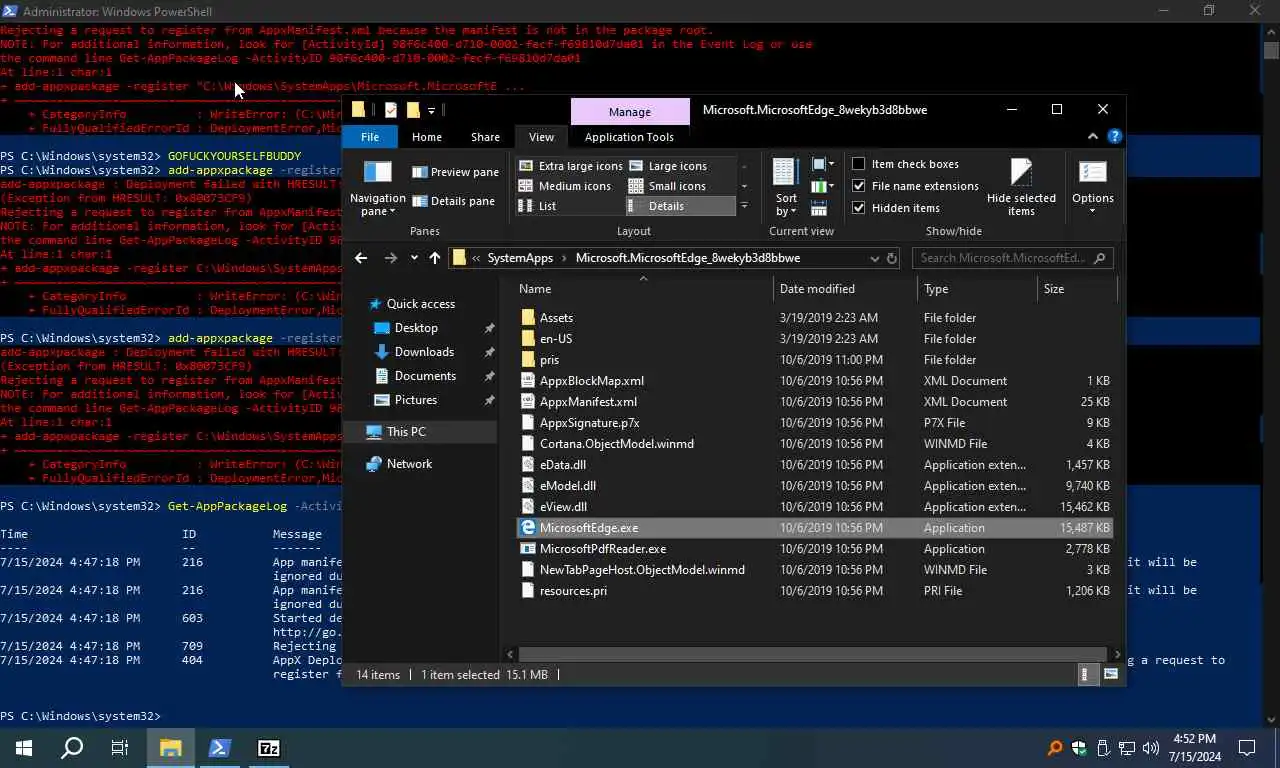Image resolution: width=1280 pixels, height=768 pixels.
Task: Select Details layout
Action: pyautogui.click(x=680, y=206)
